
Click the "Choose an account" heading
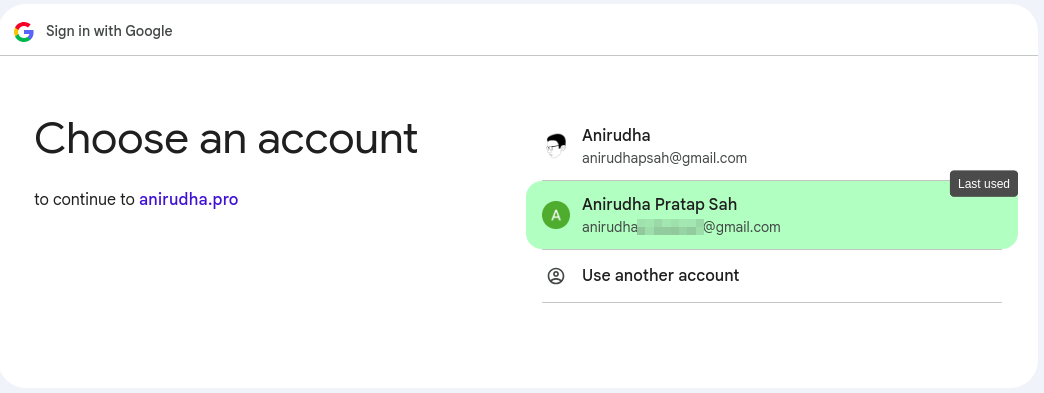[226, 139]
